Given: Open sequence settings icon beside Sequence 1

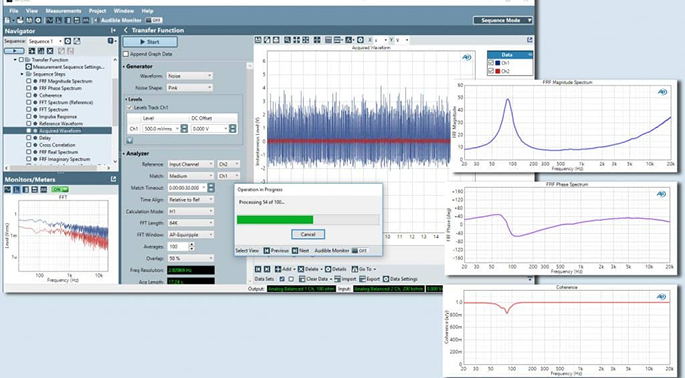Looking at the screenshot, I should point(68,41).
